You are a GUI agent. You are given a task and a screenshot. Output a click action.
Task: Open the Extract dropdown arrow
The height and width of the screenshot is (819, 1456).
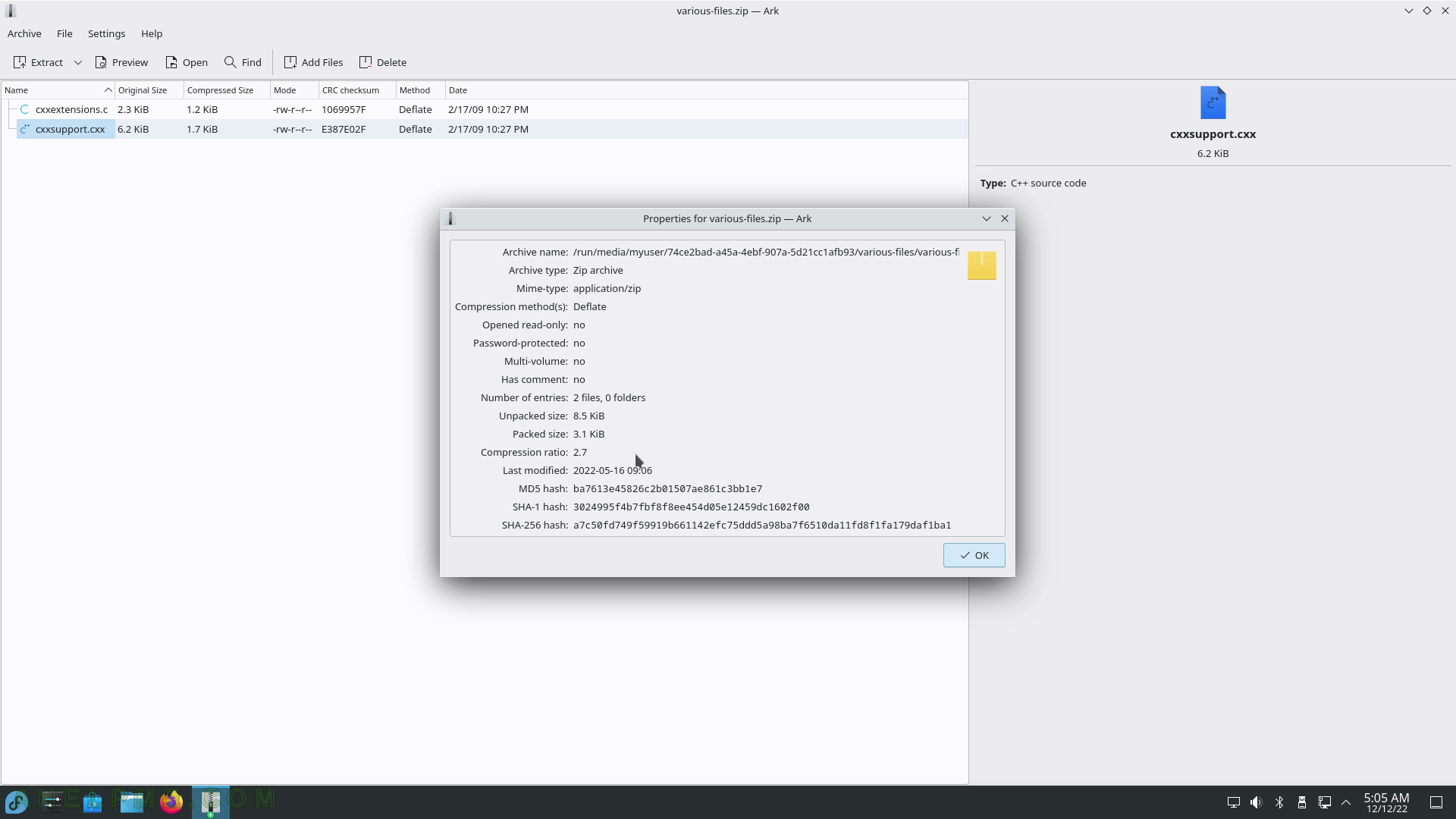[x=77, y=62]
